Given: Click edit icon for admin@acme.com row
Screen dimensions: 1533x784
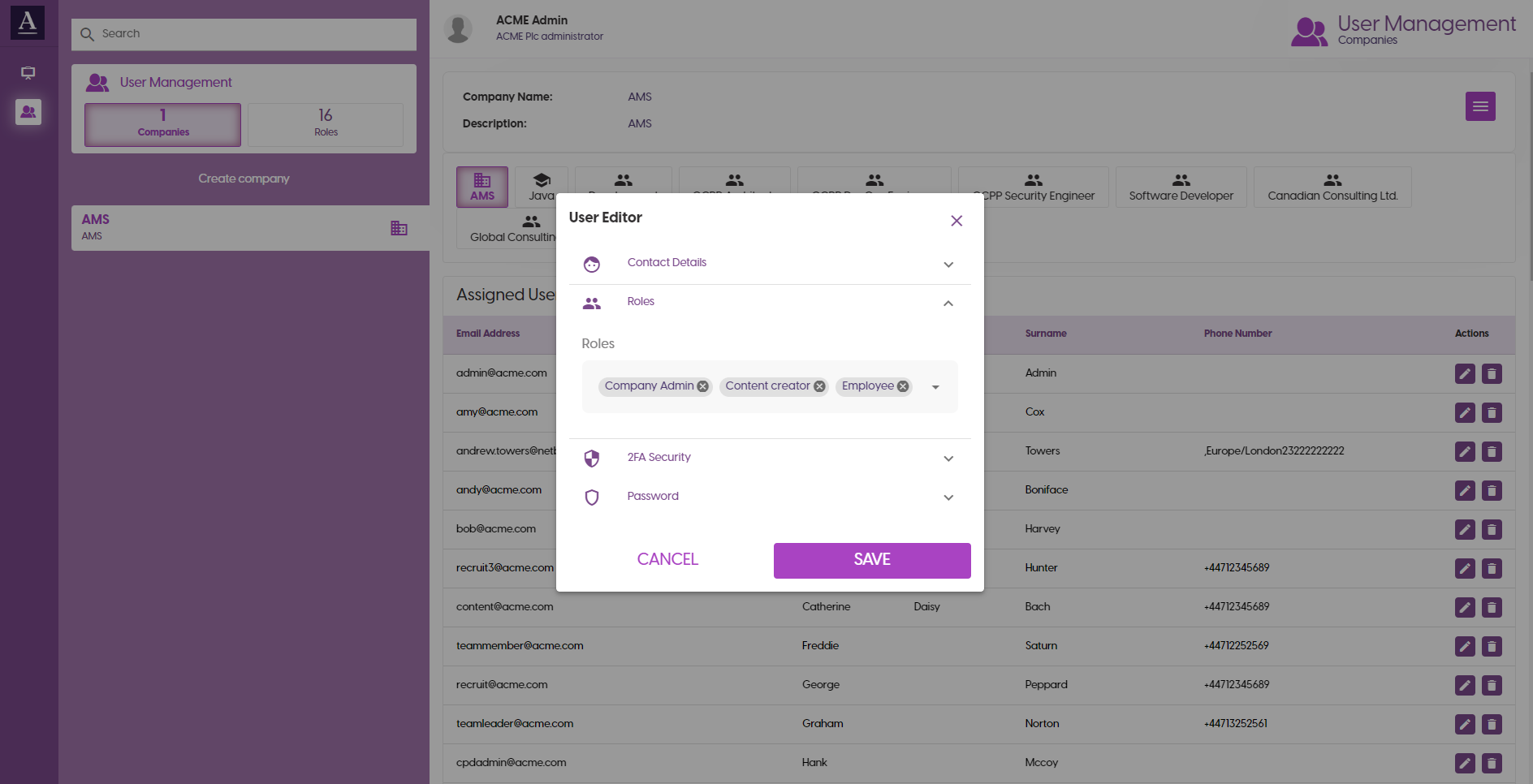Looking at the screenshot, I should pyautogui.click(x=1465, y=373).
